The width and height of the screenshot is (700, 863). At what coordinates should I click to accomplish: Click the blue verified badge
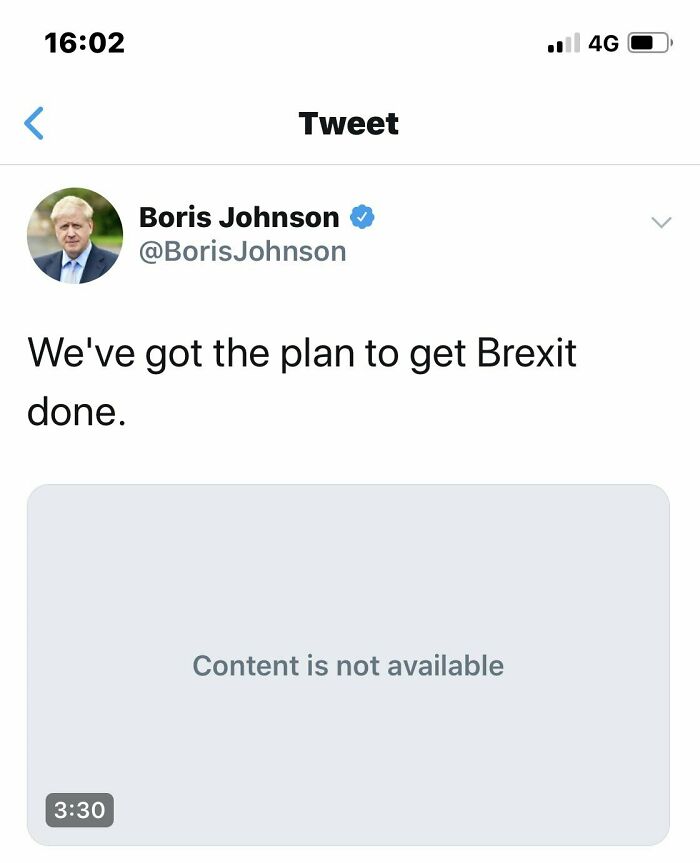pos(362,217)
